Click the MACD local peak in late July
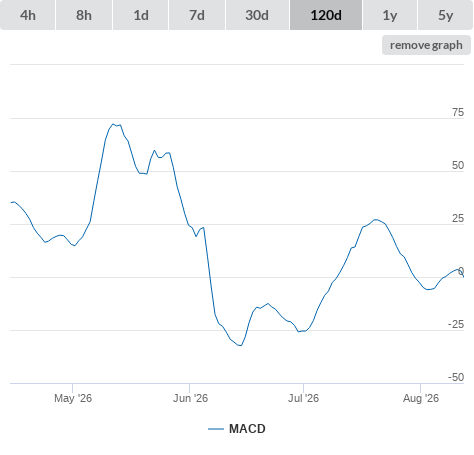 pos(376,220)
